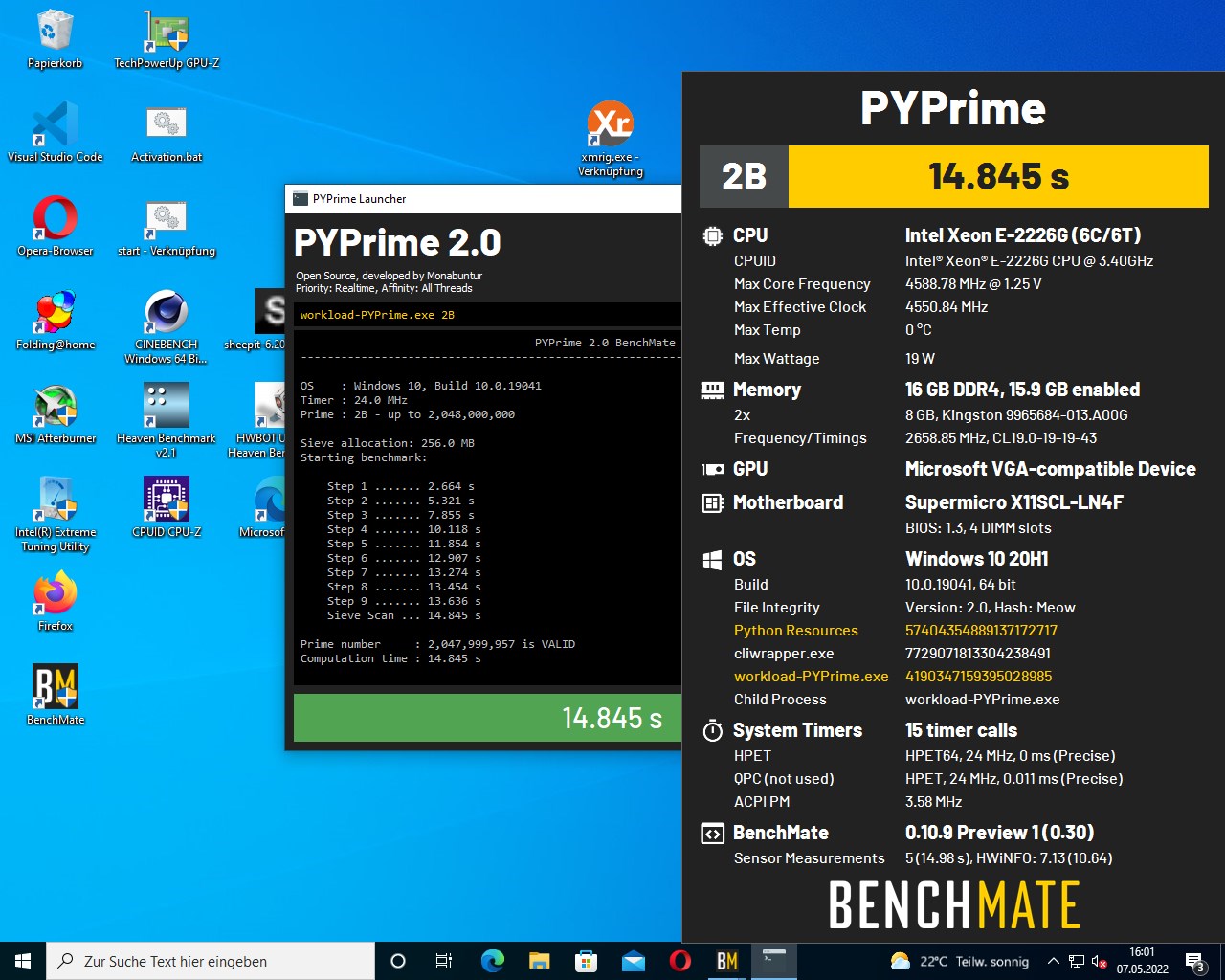Click the 2B benchmark label in BenchMate
Viewport: 1225px width, 980px height.
pyautogui.click(x=744, y=176)
